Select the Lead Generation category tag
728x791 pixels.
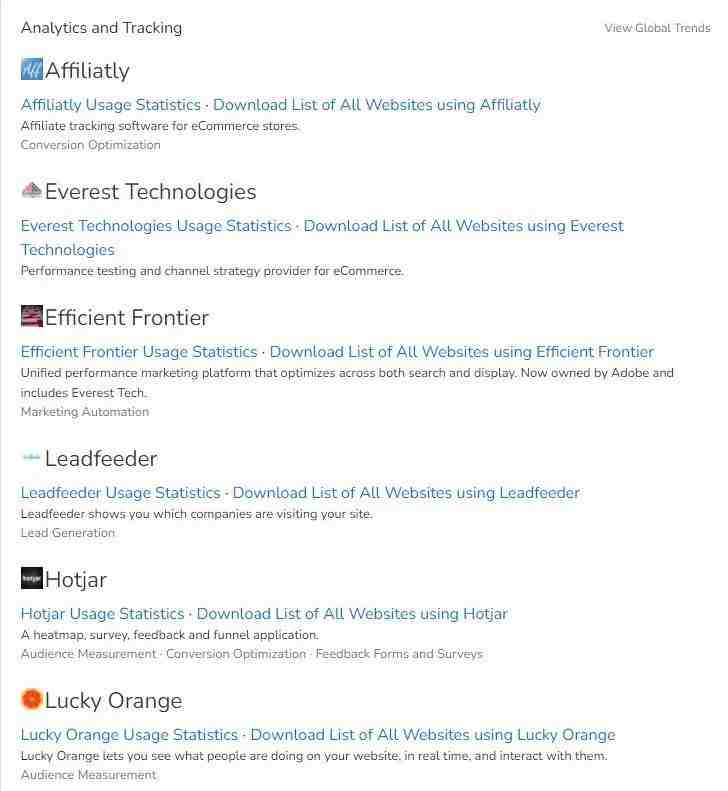pyautogui.click(x=68, y=533)
